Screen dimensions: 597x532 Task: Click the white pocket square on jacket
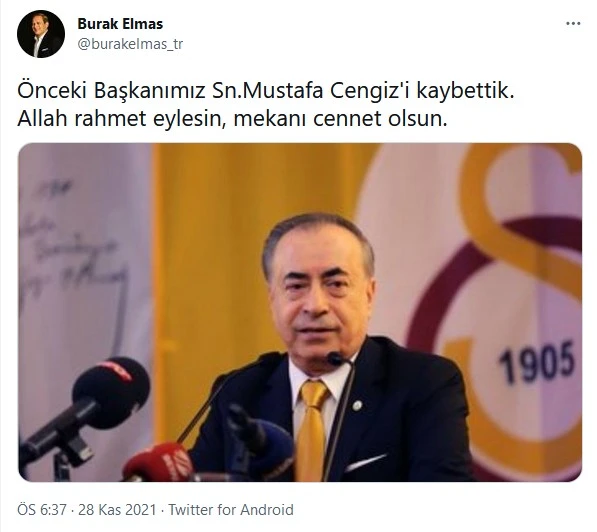point(365,462)
